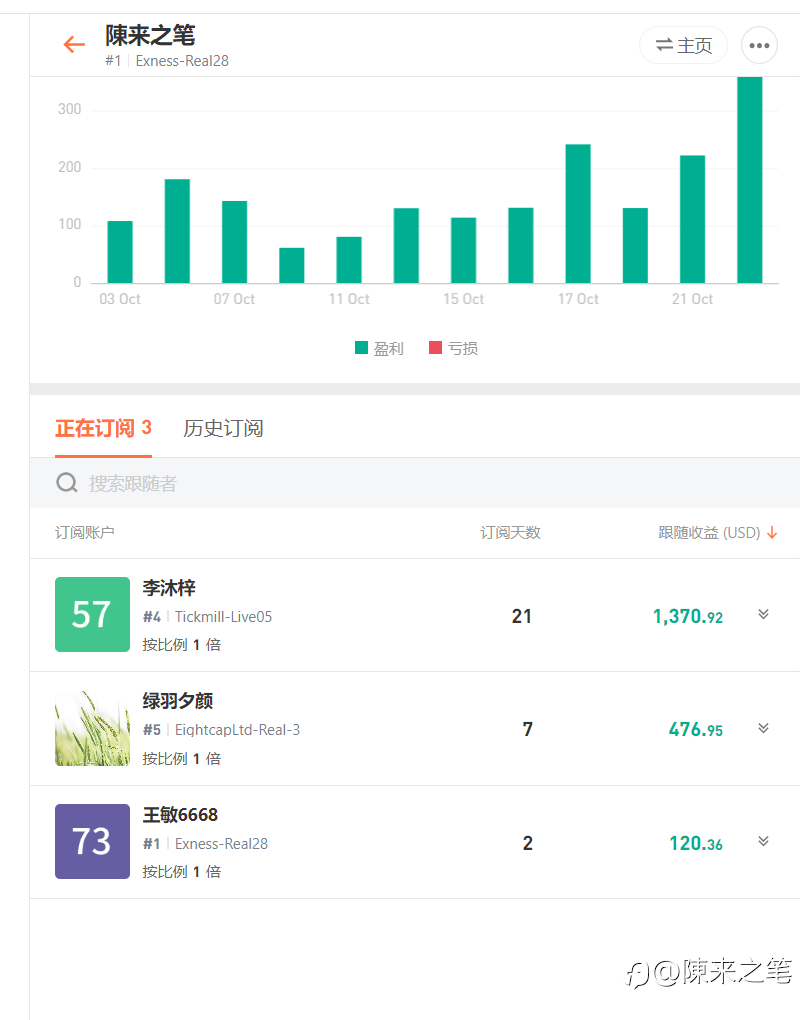Open 王敏6668 avatar with score 73
This screenshot has width=800, height=1020.
(92, 841)
